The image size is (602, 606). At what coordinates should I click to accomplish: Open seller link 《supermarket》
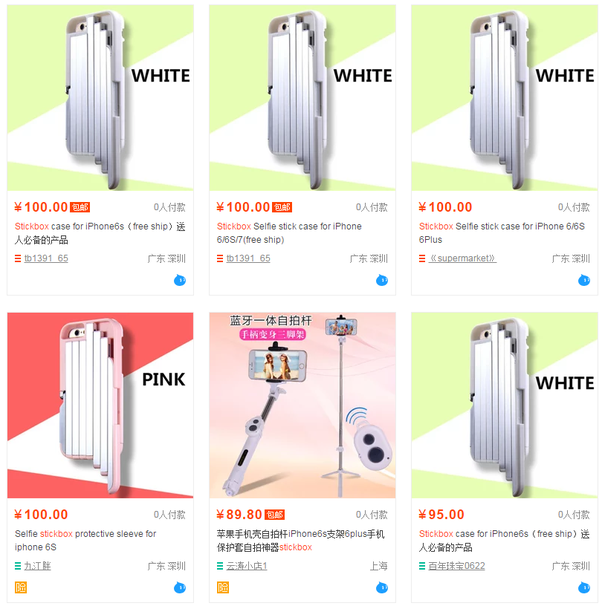(x=463, y=258)
